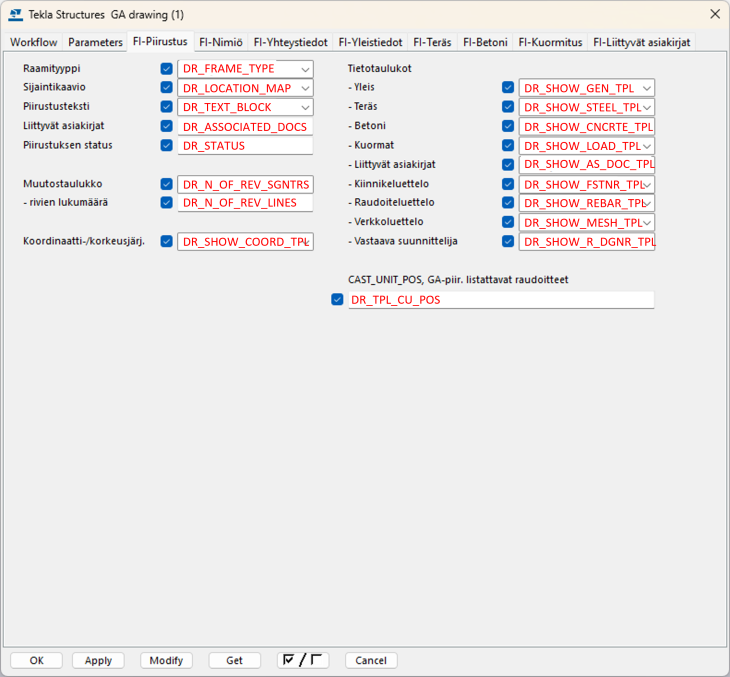730x677 pixels.
Task: Click the Modify button
Action: (166, 660)
